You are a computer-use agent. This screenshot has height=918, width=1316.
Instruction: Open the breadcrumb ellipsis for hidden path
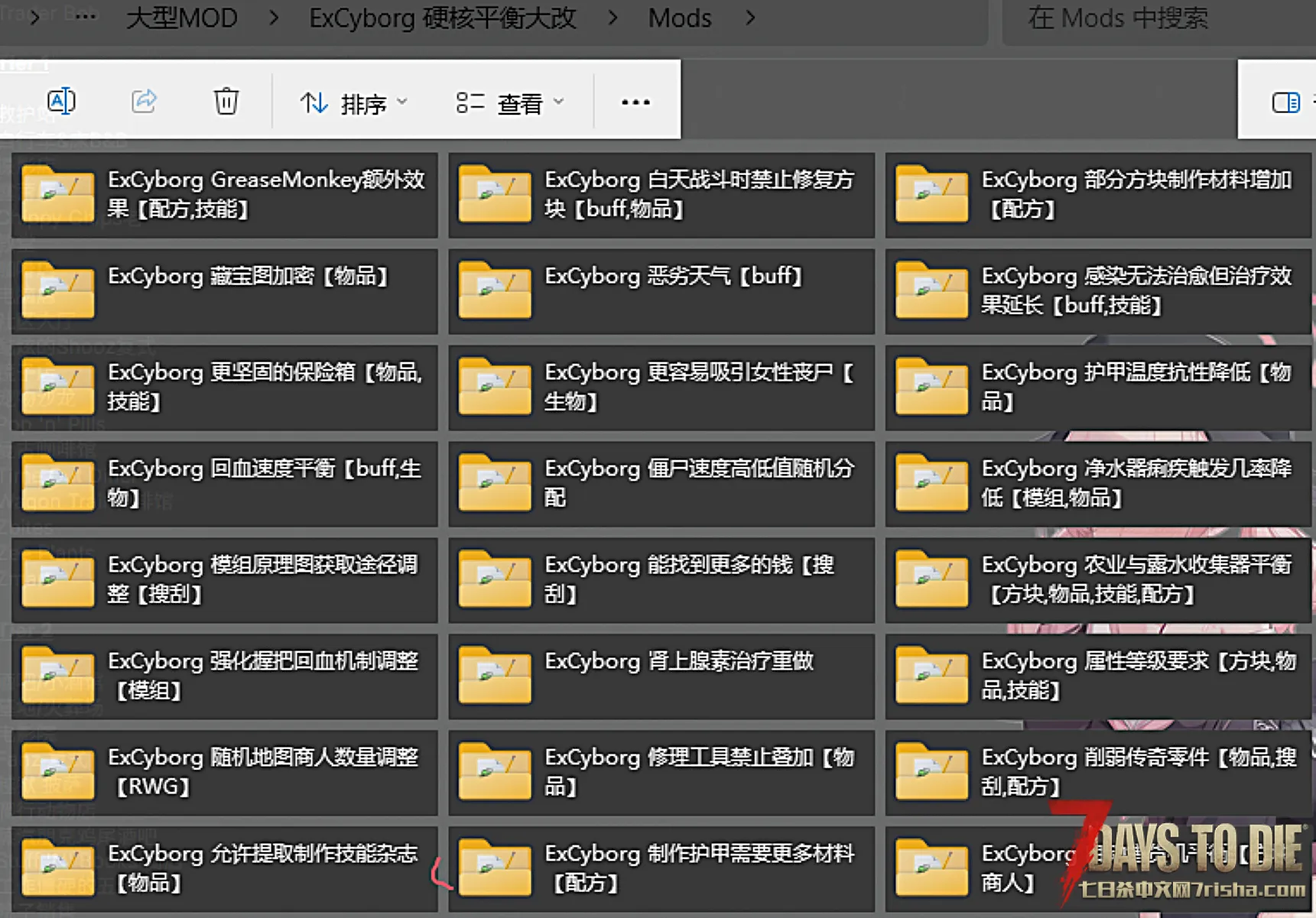pyautogui.click(x=86, y=17)
